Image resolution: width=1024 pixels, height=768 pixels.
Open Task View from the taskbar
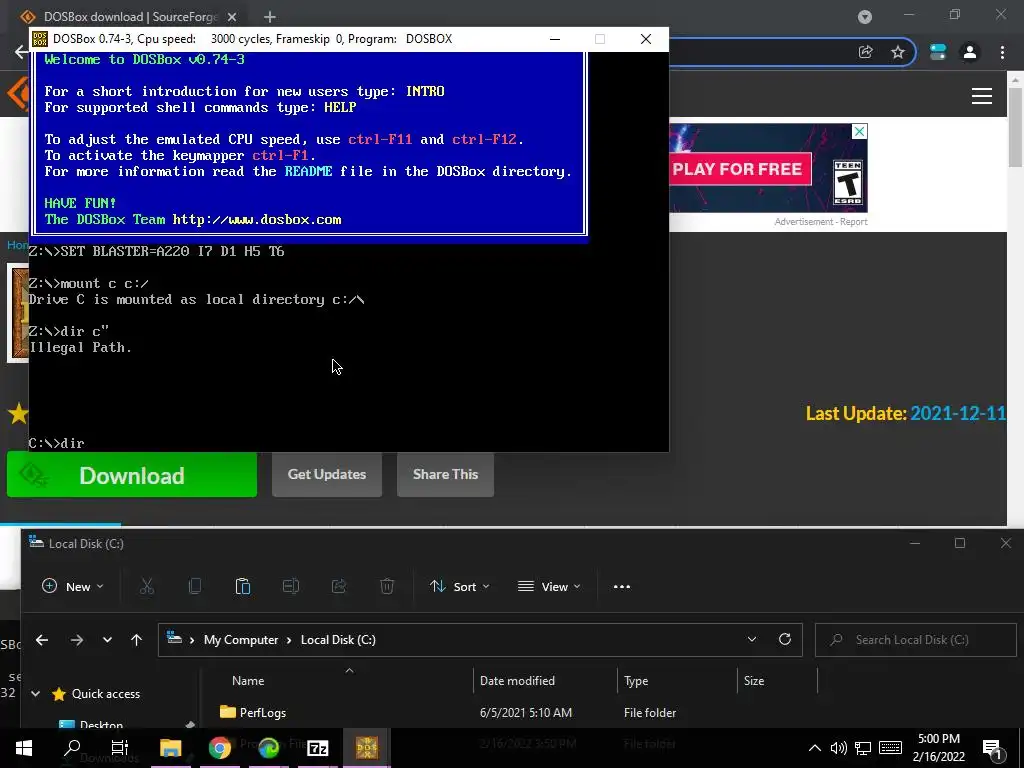click(120, 748)
